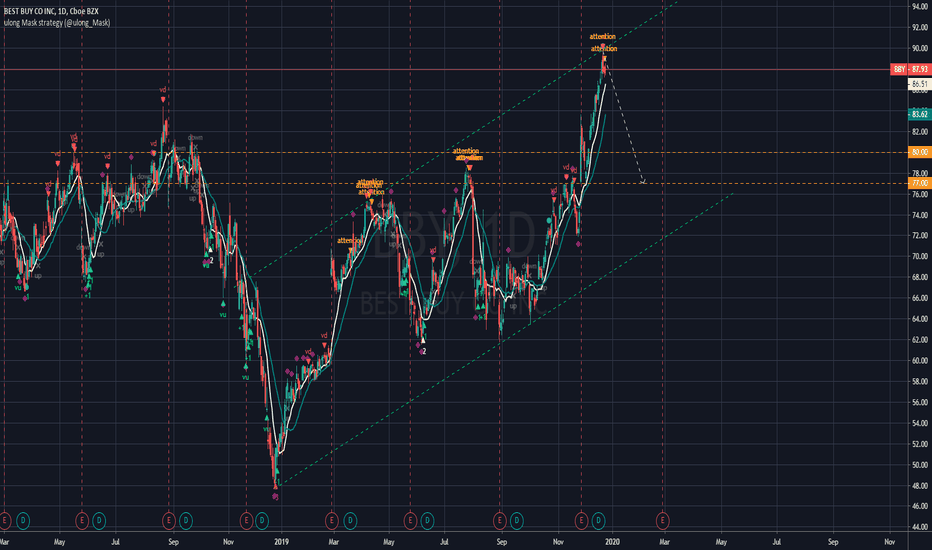The width and height of the screenshot is (932, 550).
Task: Click the earnings E marker between Nov 2018 and 2019
Action: click(246, 521)
